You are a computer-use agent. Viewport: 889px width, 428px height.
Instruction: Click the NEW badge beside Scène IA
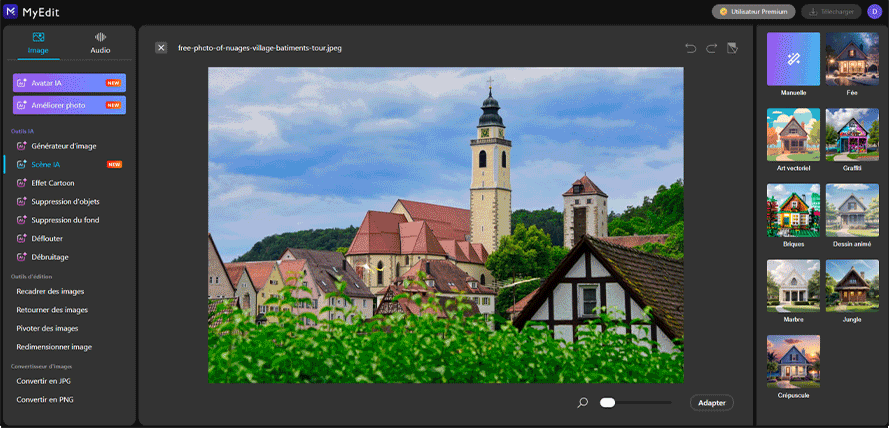click(115, 164)
